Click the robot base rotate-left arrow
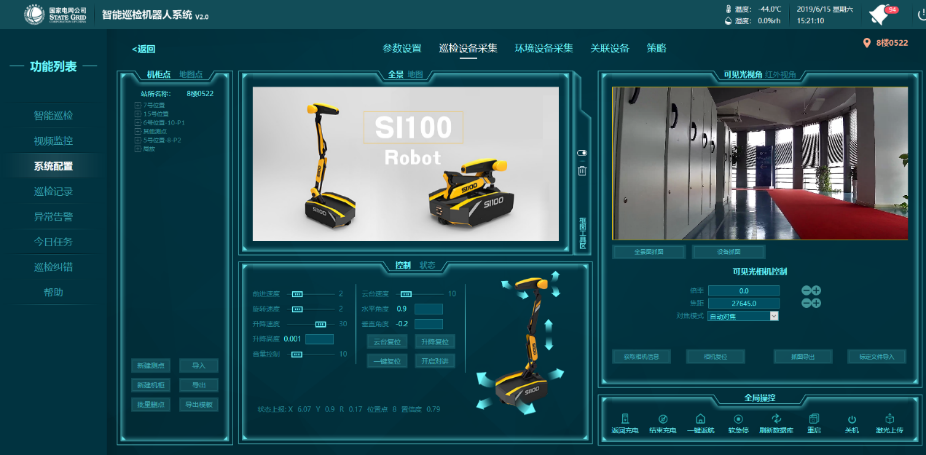Screen dimensions: 926x455 click(484, 378)
